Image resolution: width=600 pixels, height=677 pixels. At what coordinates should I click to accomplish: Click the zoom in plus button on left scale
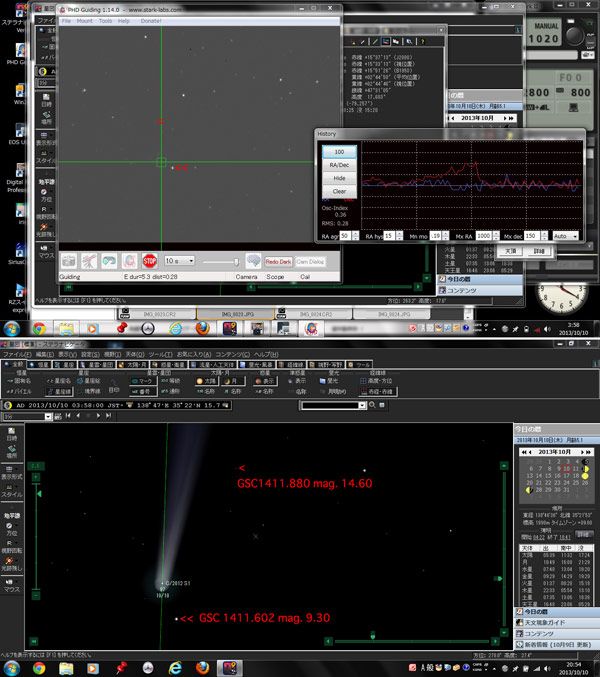point(36,477)
